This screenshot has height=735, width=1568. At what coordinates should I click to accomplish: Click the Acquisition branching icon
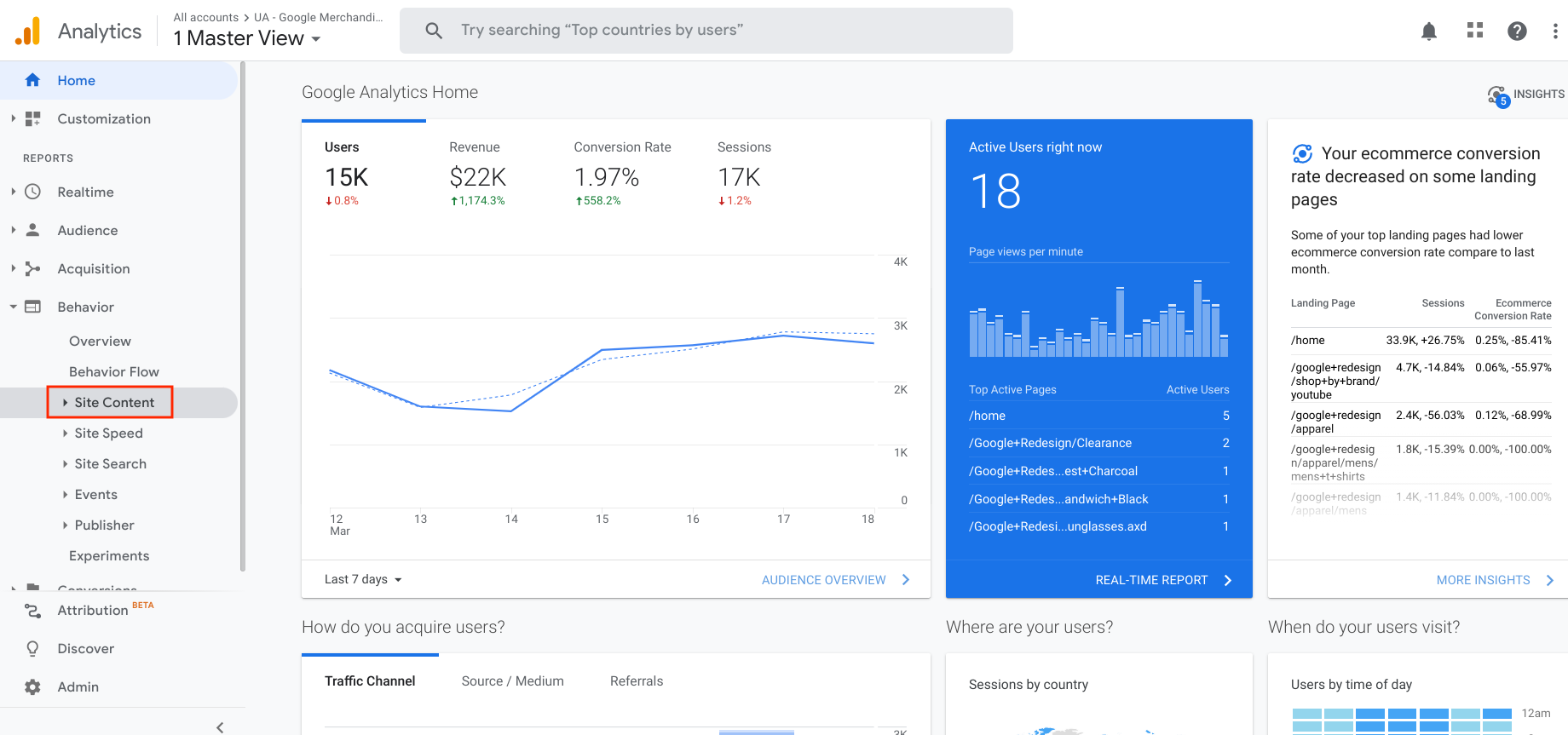tap(32, 268)
